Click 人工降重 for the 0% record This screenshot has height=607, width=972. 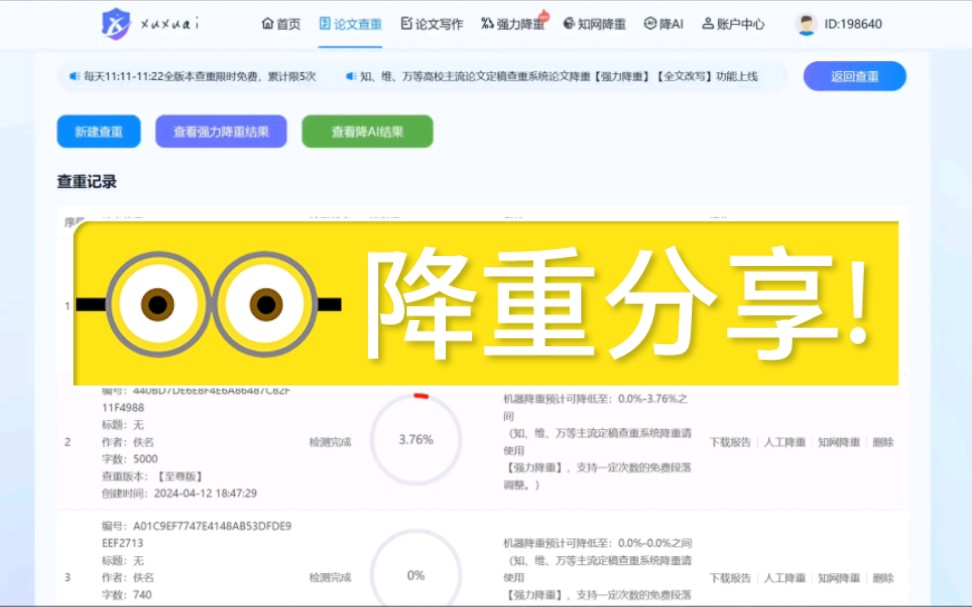tap(784, 578)
